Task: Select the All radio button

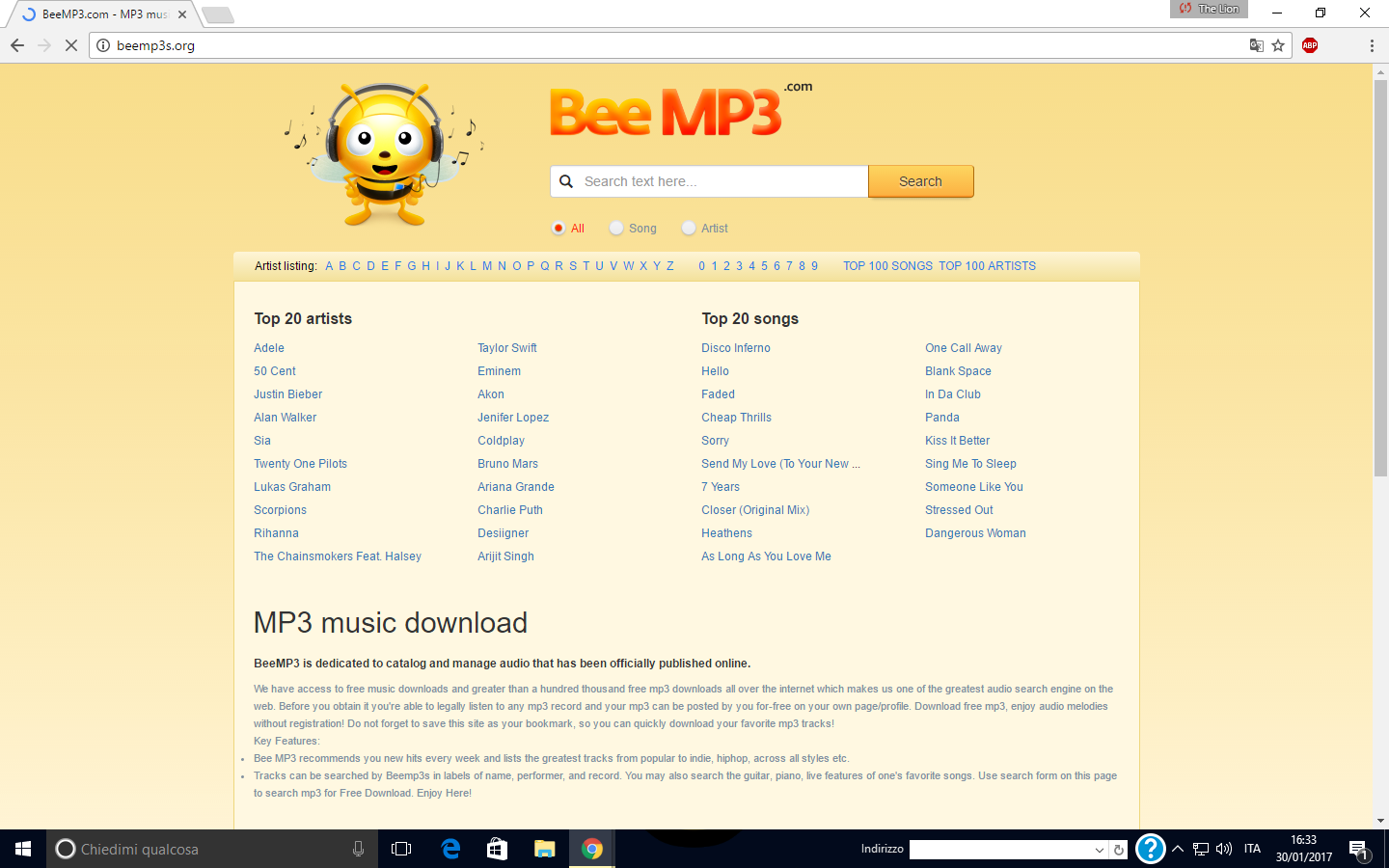Action: pyautogui.click(x=558, y=229)
